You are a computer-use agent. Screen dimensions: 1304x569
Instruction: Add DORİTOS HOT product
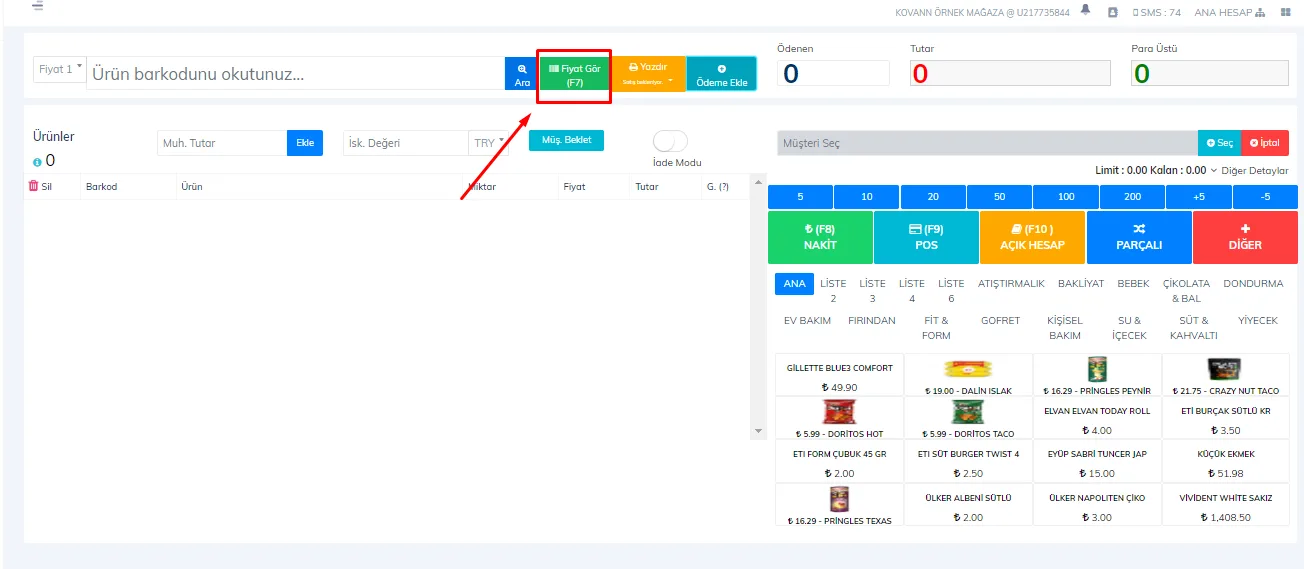point(839,418)
